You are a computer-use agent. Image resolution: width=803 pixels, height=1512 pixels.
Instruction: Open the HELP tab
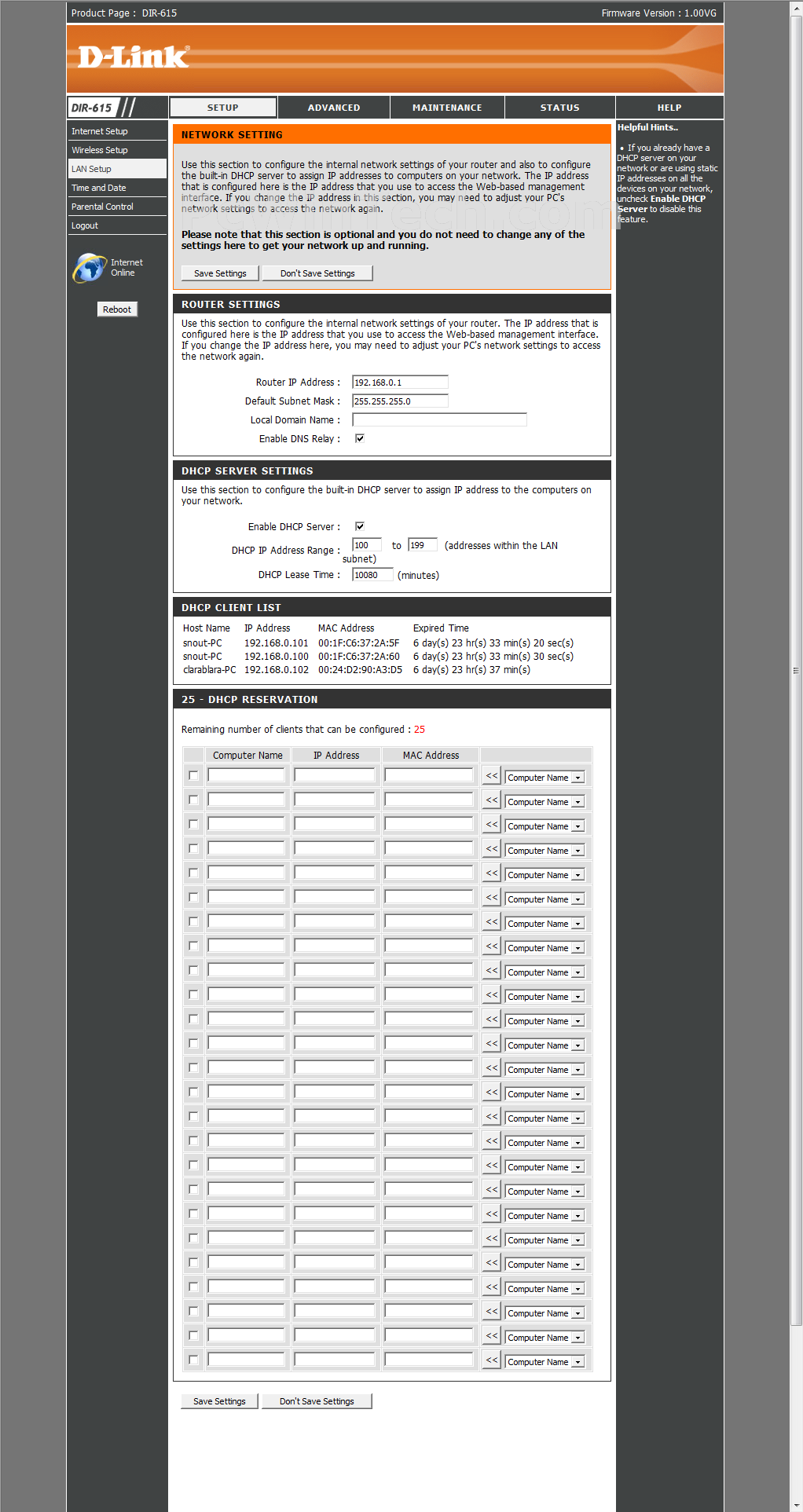coord(669,108)
